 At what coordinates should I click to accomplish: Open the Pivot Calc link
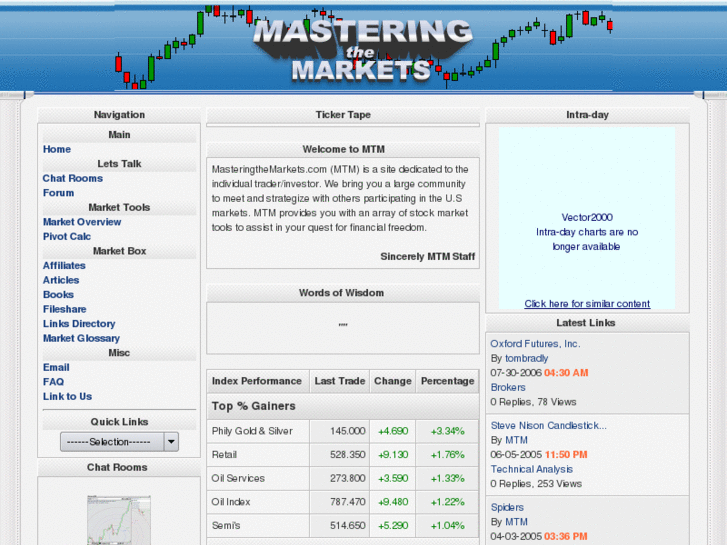[67, 237]
